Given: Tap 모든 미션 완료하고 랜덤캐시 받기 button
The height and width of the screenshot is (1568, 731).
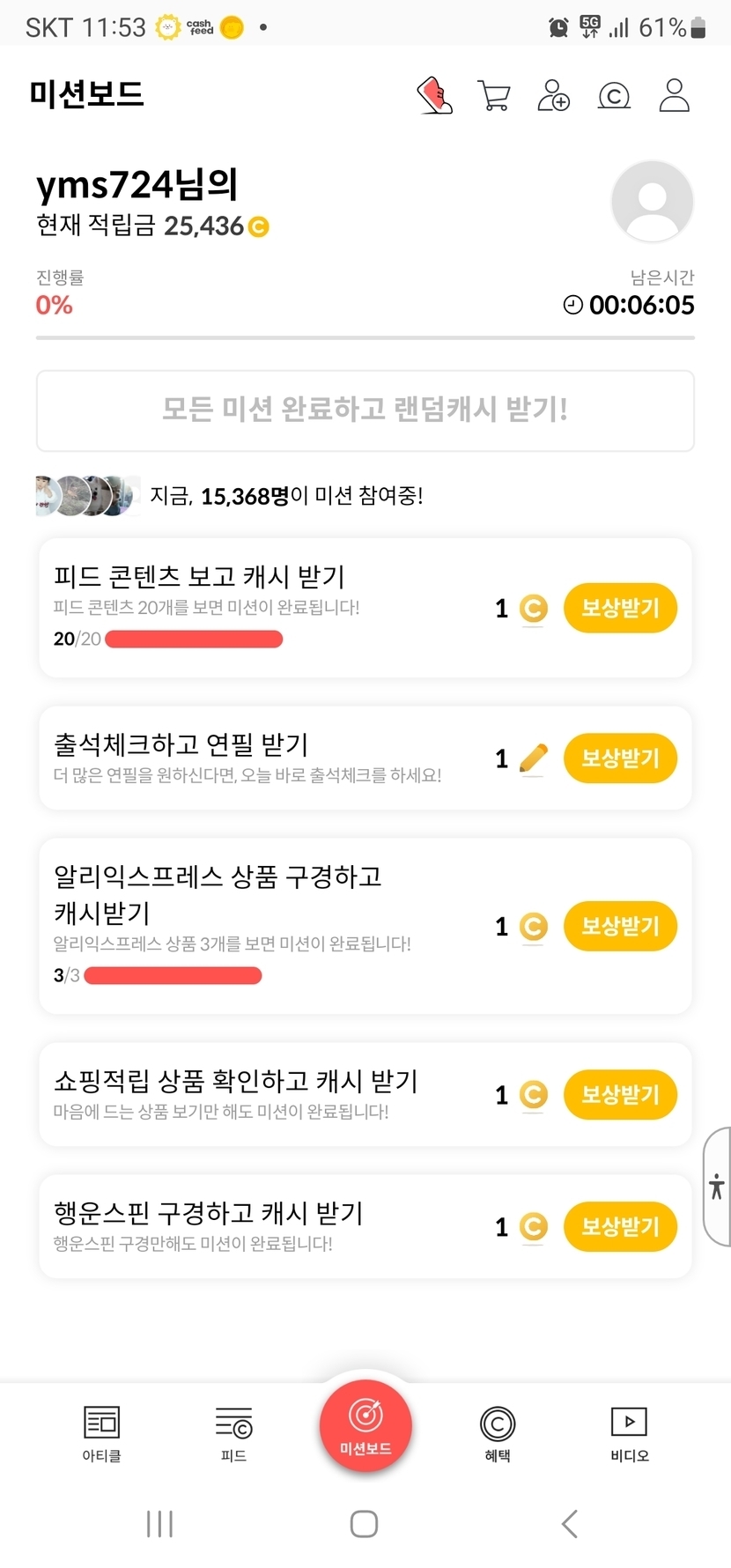Looking at the screenshot, I should 365,410.
